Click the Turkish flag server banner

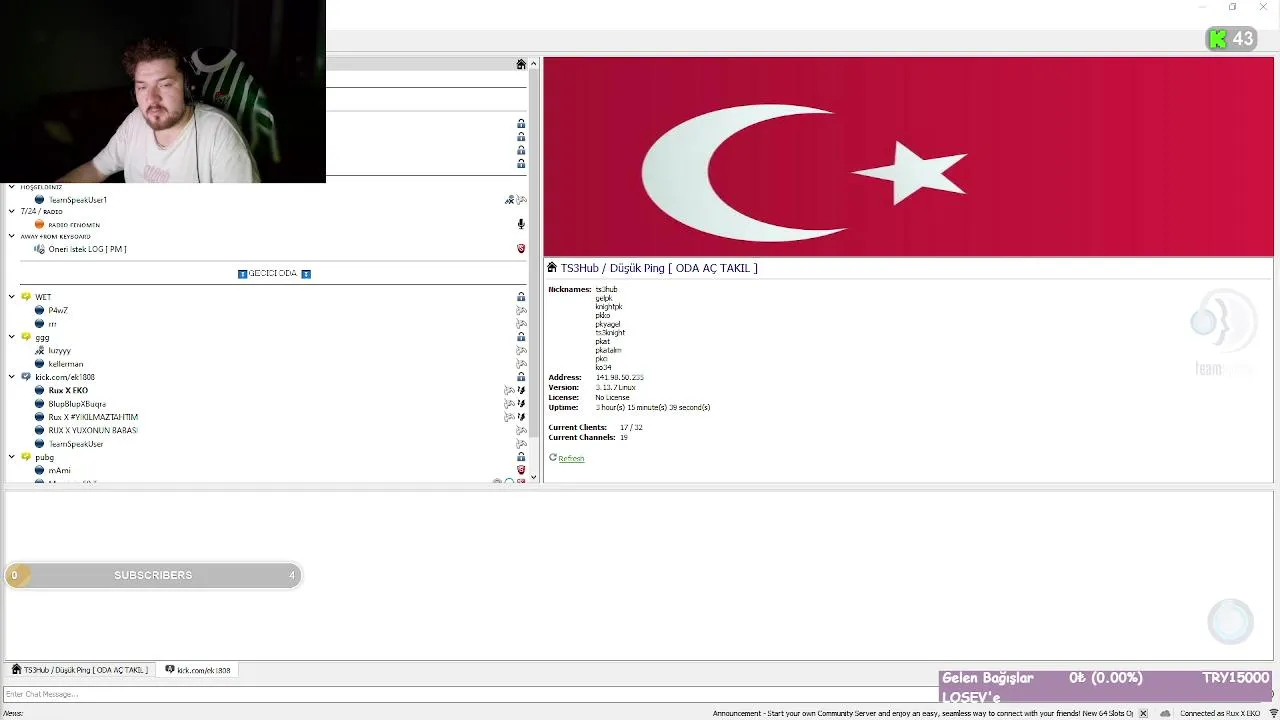(908, 157)
